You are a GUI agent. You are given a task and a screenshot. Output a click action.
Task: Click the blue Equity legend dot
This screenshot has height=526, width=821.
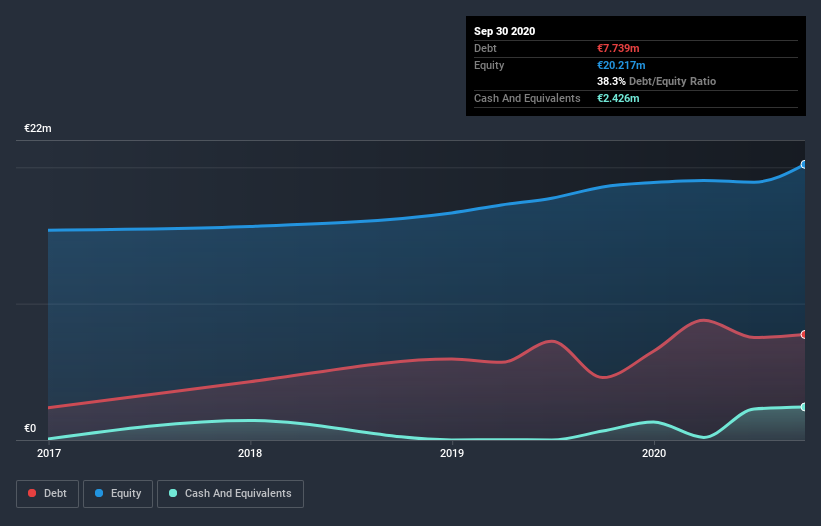click(x=99, y=493)
